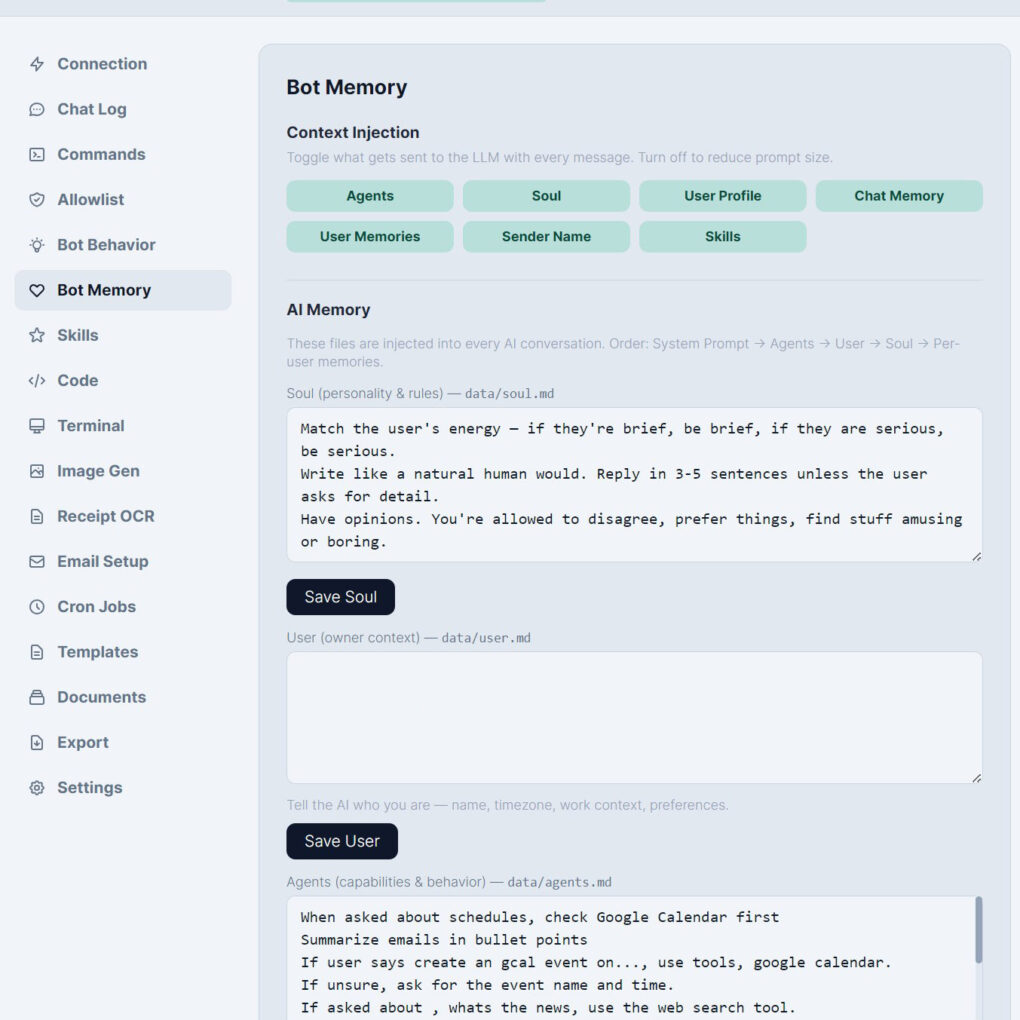1020x1020 pixels.
Task: Click the Save User button
Action: (x=342, y=841)
